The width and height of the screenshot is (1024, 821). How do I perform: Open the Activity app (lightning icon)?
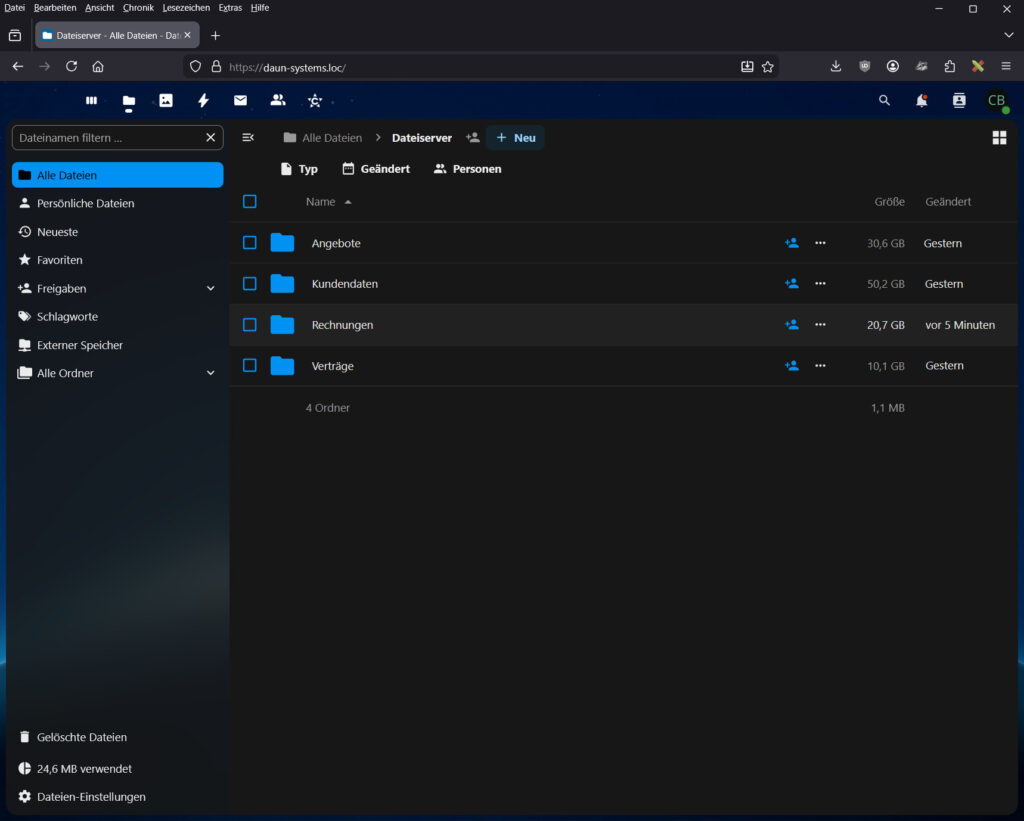pos(204,100)
